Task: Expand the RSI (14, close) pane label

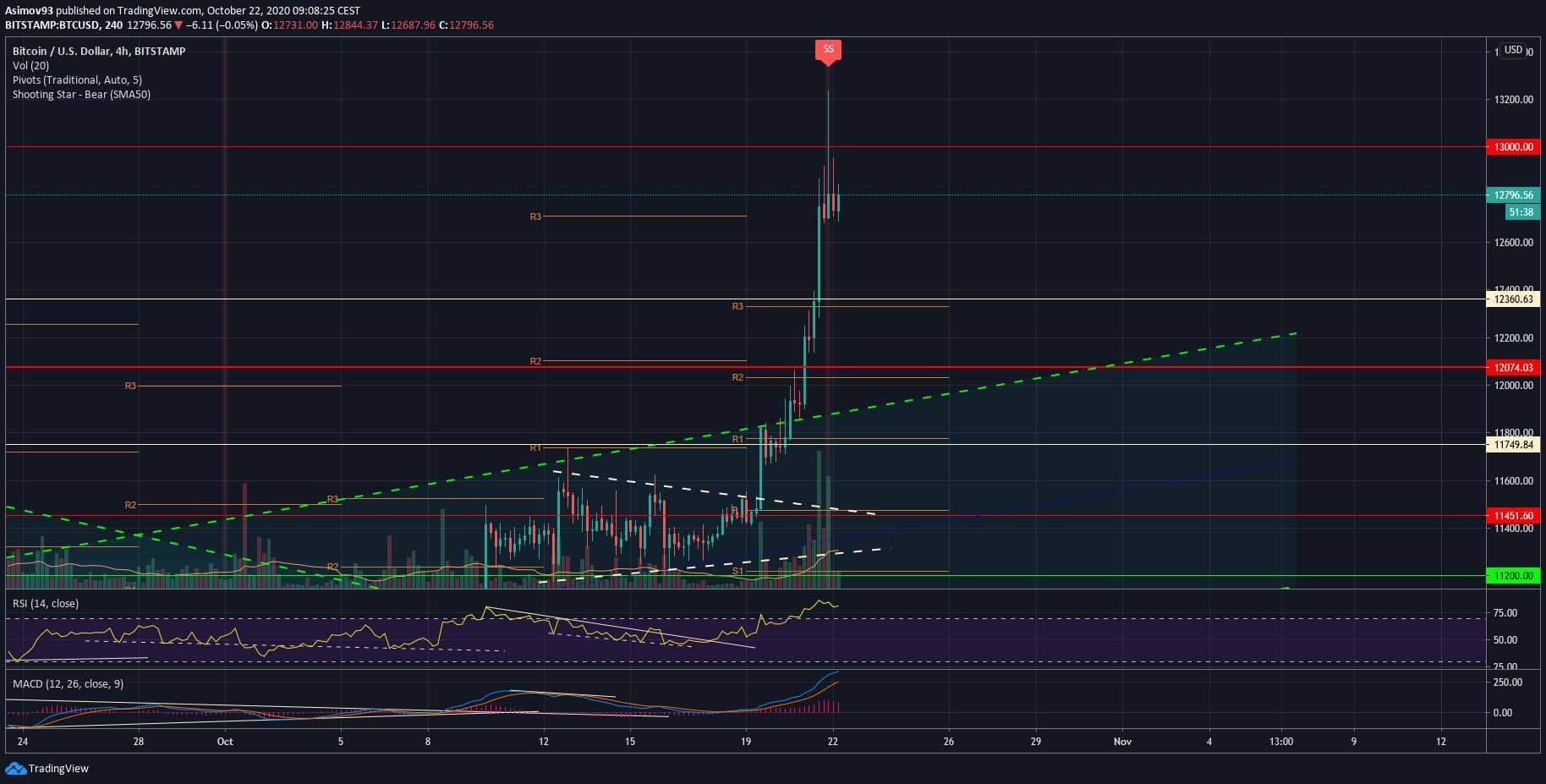Action: [46, 604]
